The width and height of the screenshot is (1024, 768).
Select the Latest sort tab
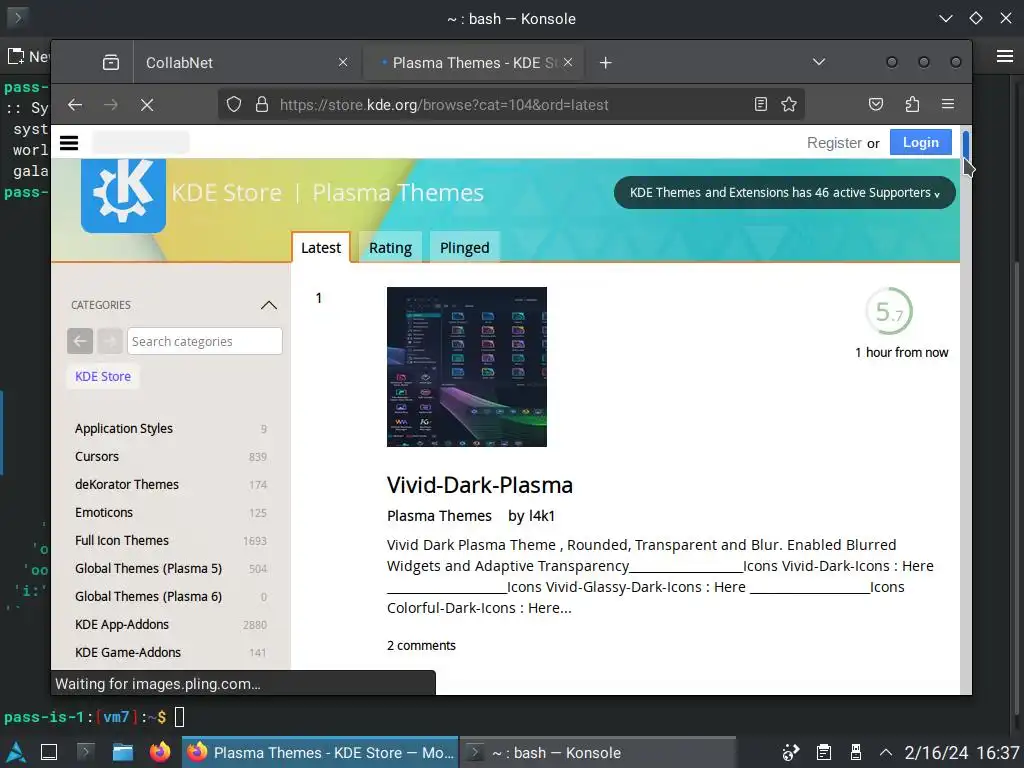(321, 248)
